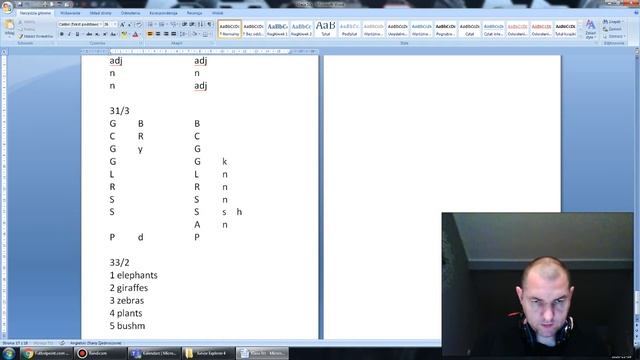Open the Znajdź find dropdown

point(613,22)
